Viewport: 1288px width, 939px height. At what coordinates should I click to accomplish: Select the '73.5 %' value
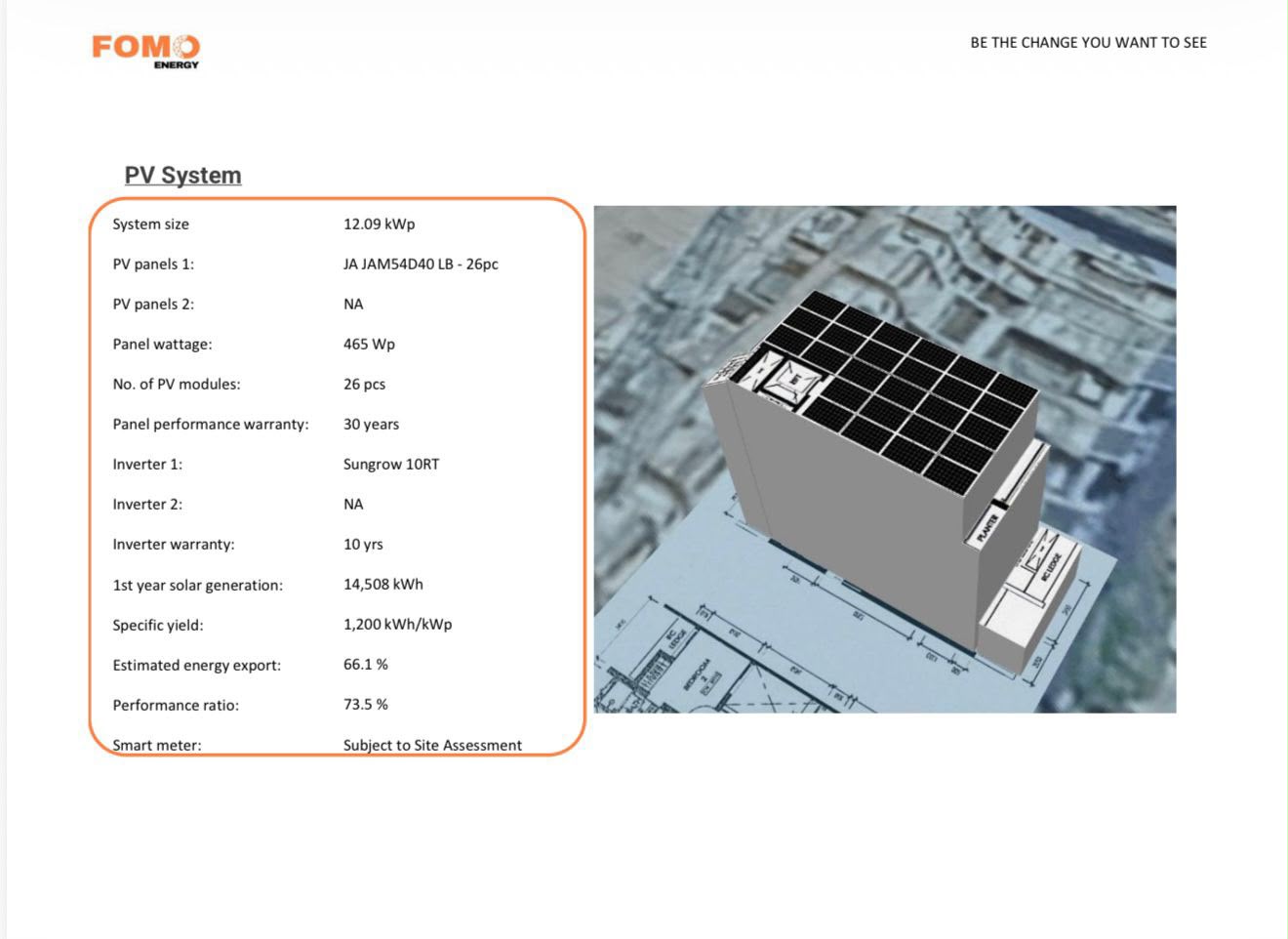(366, 705)
